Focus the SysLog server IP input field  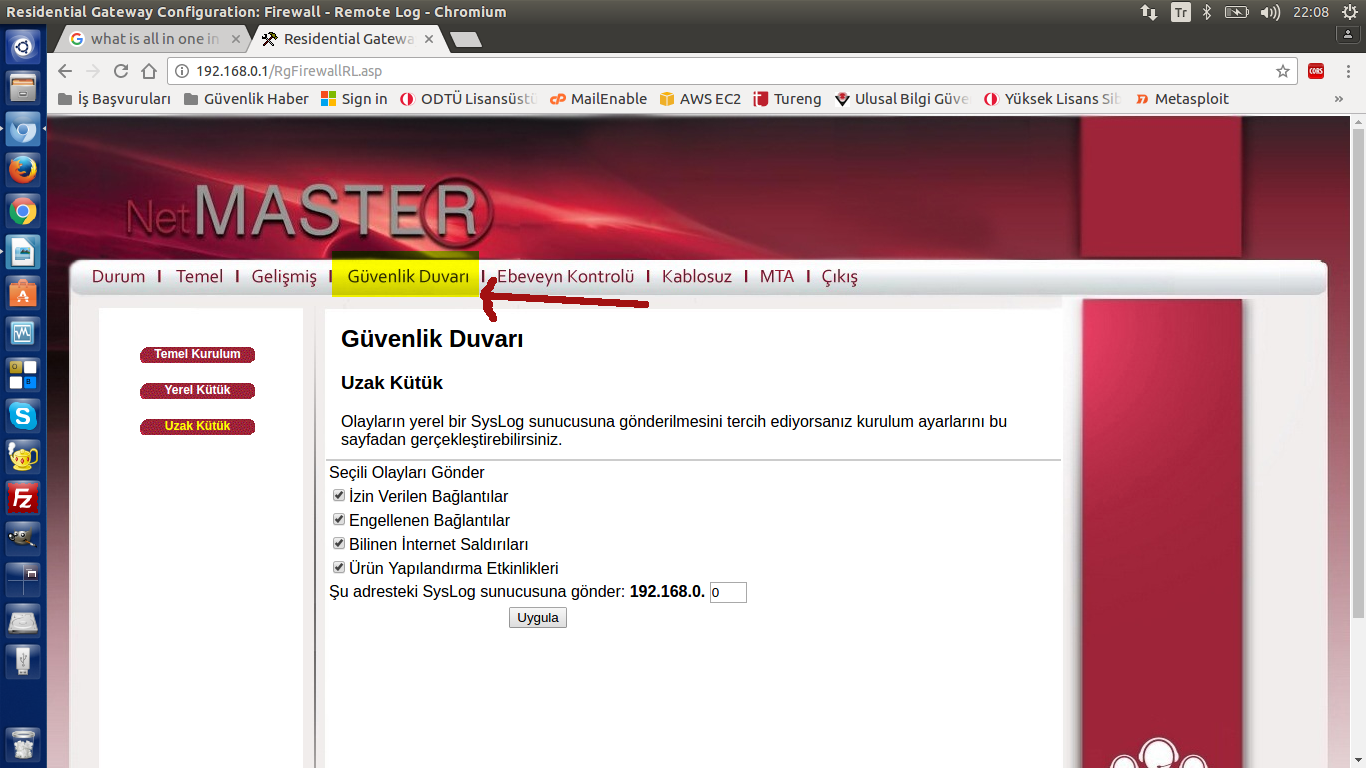point(728,592)
